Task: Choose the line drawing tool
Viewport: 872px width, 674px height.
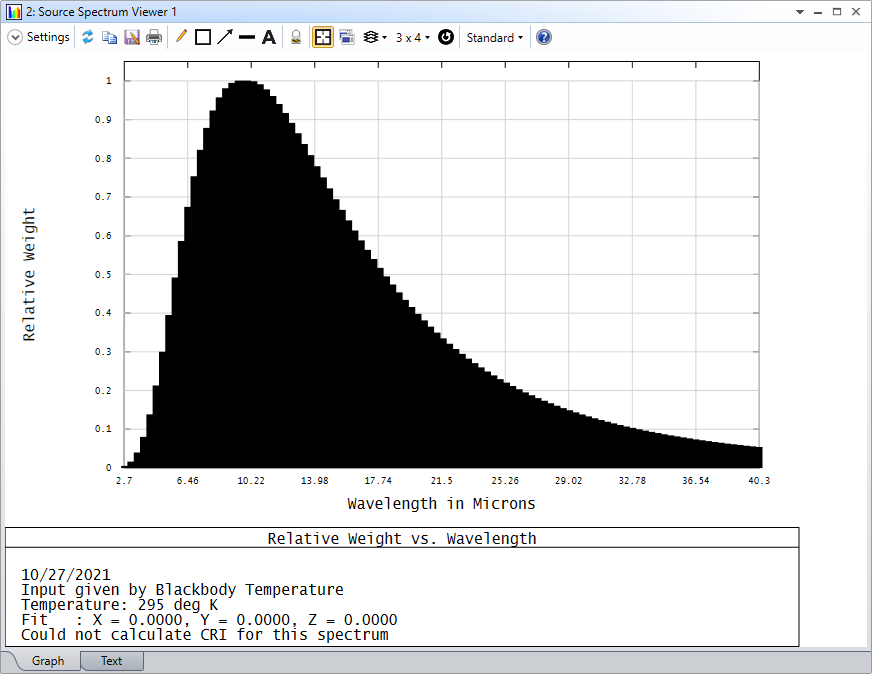Action: point(247,37)
